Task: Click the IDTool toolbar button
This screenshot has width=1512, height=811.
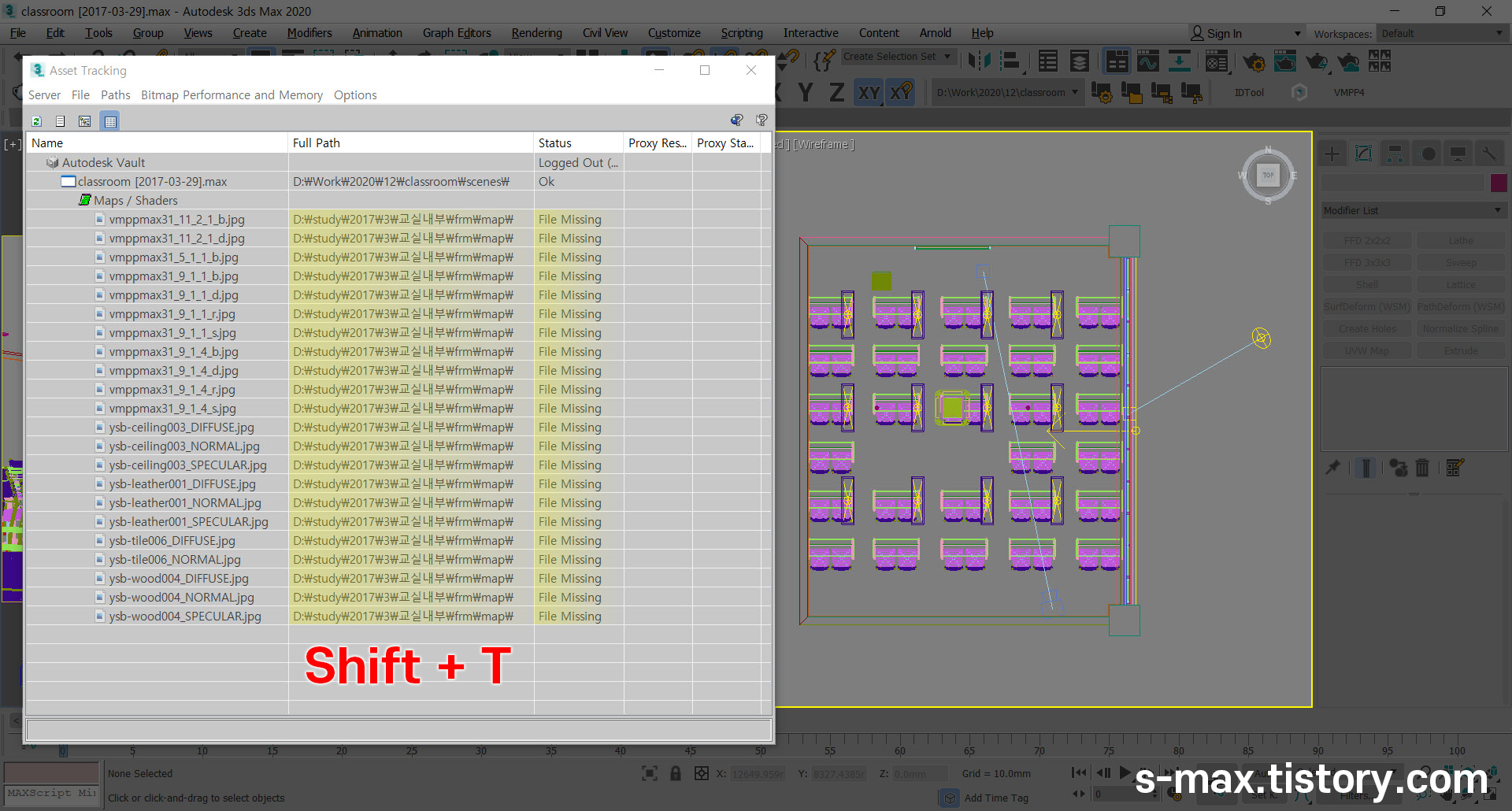Action: pyautogui.click(x=1249, y=92)
